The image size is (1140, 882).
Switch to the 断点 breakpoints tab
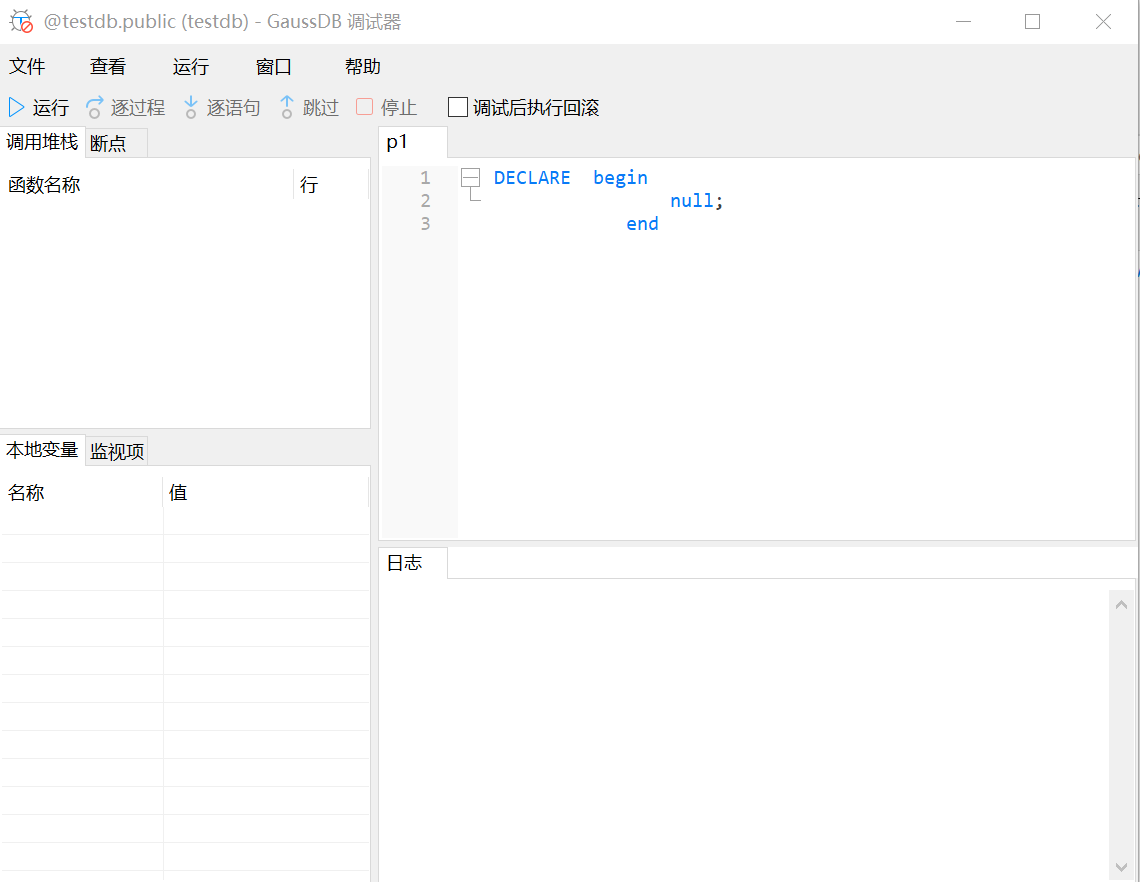coord(109,144)
